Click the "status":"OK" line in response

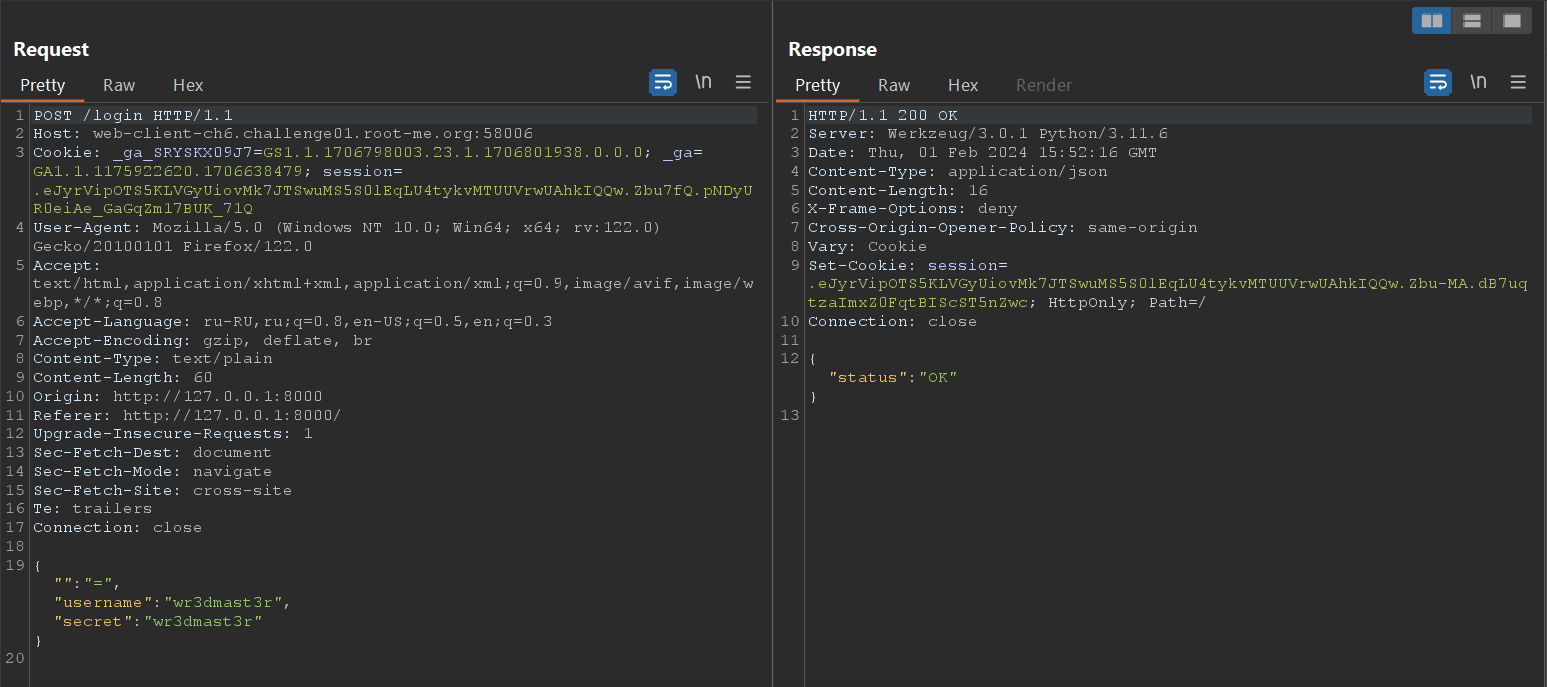click(893, 377)
